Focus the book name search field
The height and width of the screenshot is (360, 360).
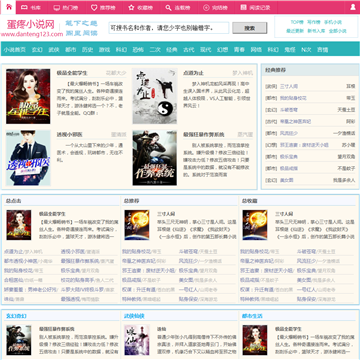[x=169, y=28]
